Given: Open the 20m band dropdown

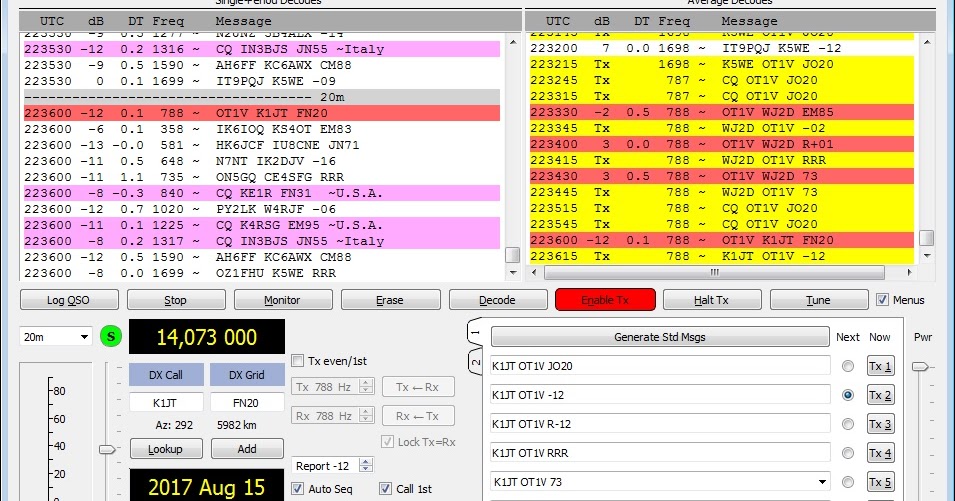Looking at the screenshot, I should [55, 337].
